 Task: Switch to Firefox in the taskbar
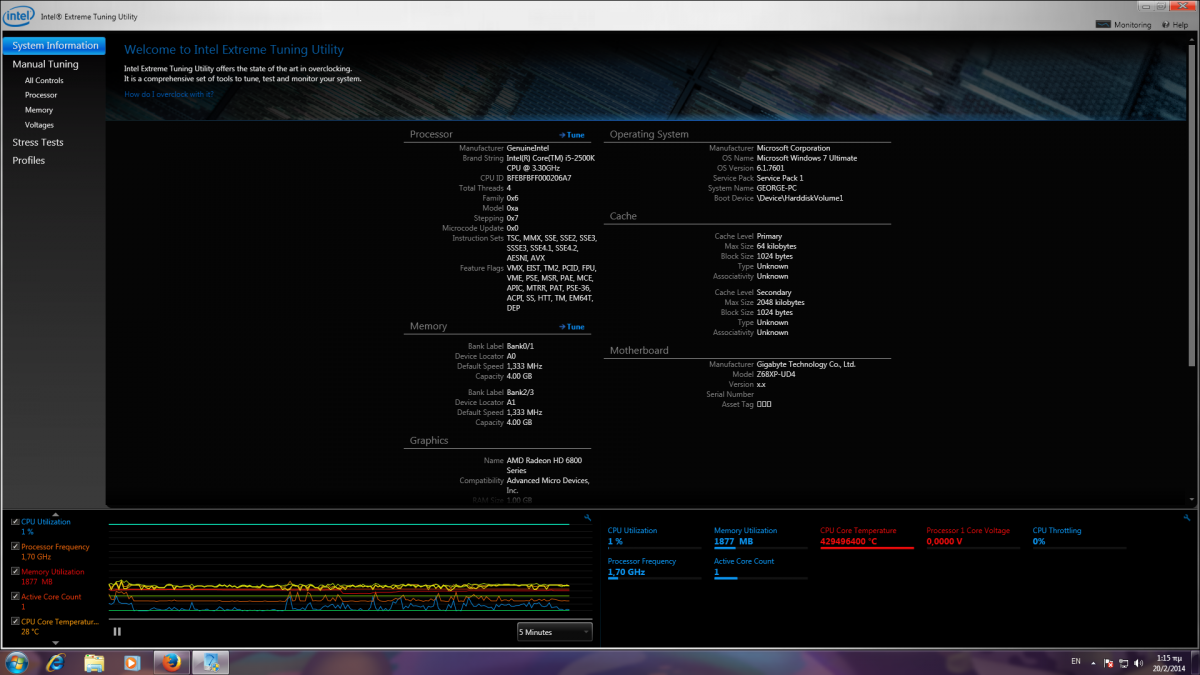pyautogui.click(x=171, y=662)
